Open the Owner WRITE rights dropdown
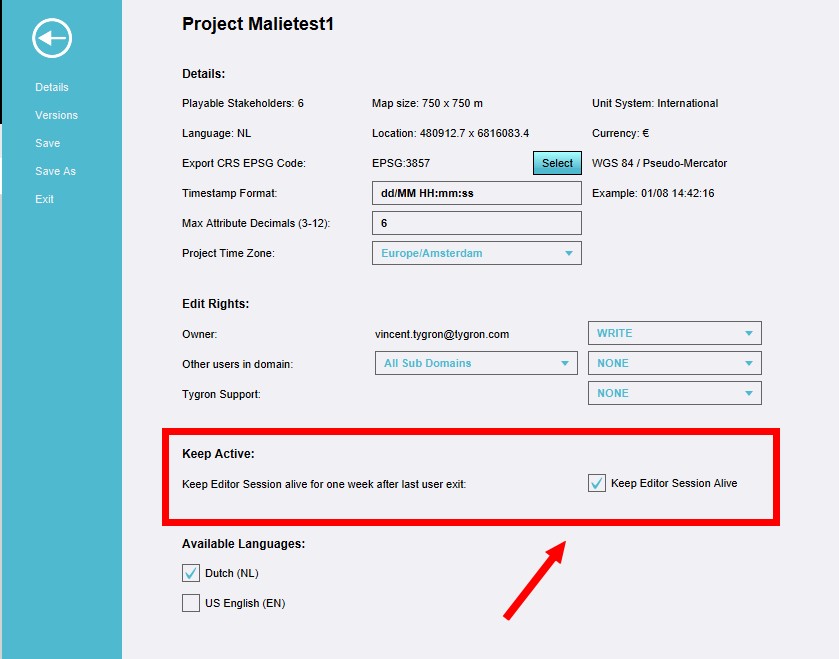839x659 pixels. [674, 333]
